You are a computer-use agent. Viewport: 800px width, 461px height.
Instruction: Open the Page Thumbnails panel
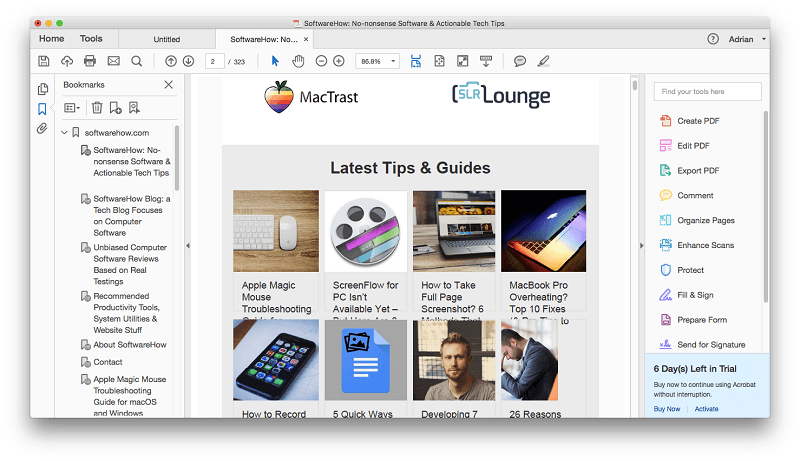pyautogui.click(x=43, y=89)
